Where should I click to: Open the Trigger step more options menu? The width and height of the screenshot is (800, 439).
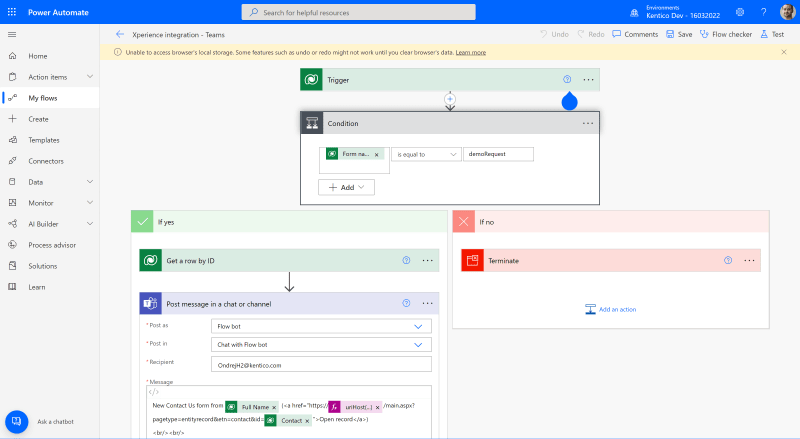[x=588, y=80]
